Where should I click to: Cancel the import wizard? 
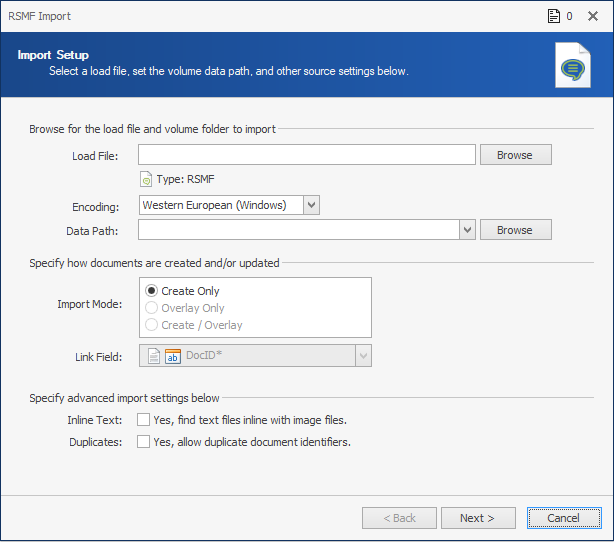tap(563, 518)
